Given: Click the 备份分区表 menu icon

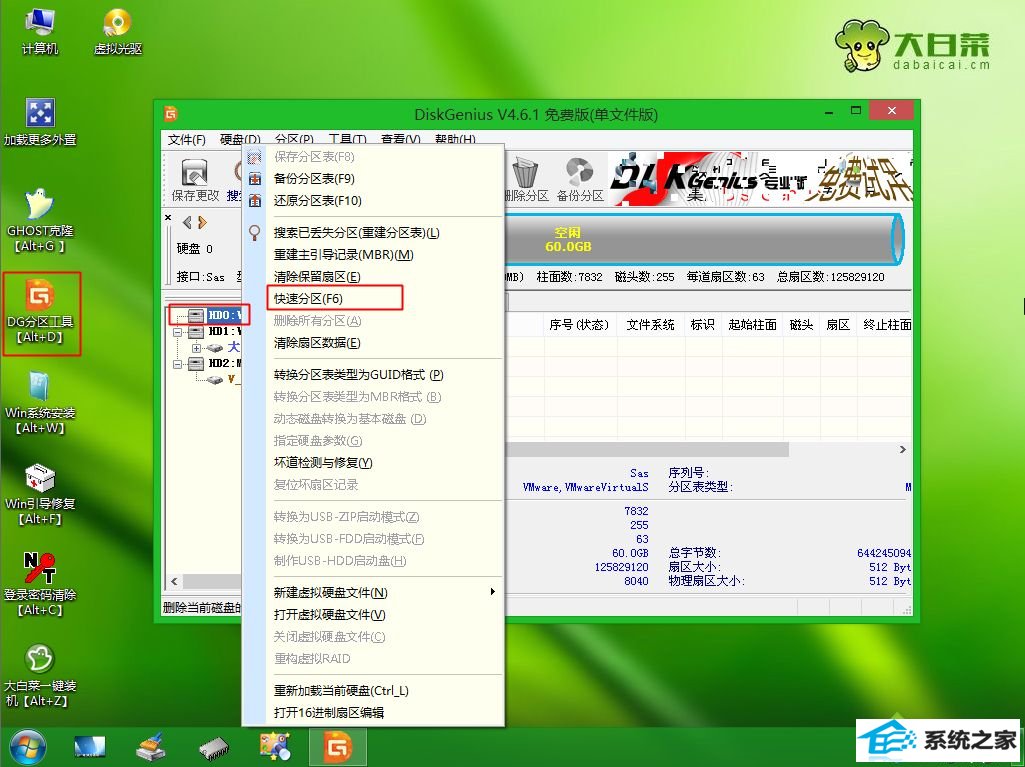Looking at the screenshot, I should click(255, 179).
